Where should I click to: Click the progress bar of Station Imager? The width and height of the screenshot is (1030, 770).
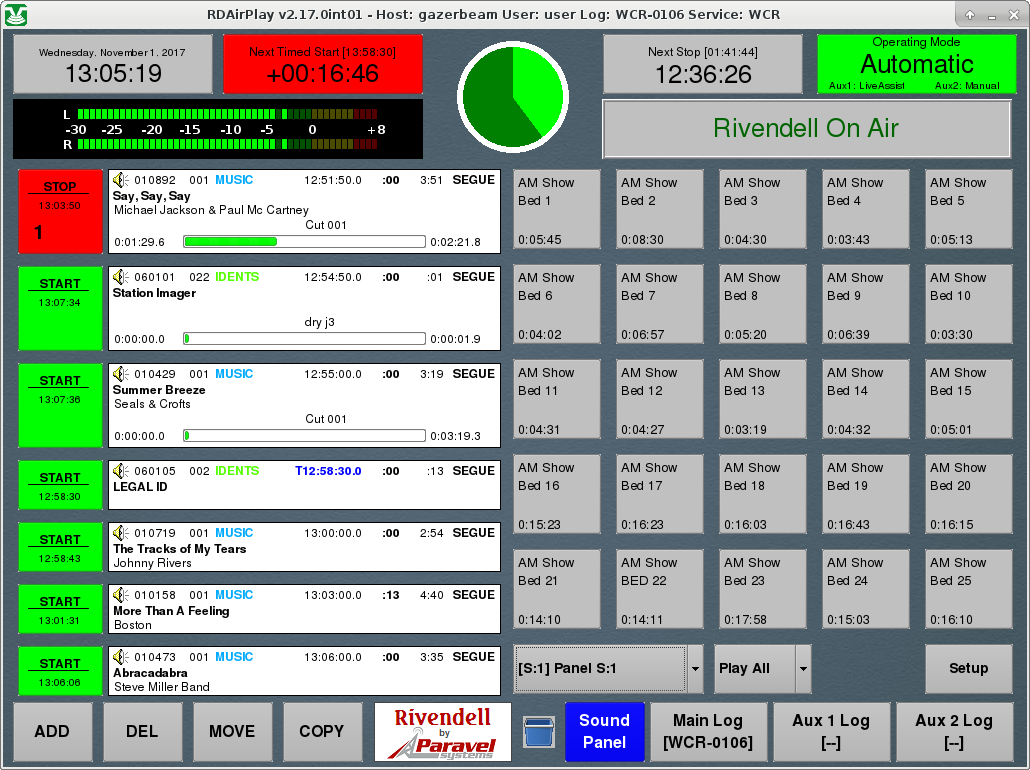(x=303, y=338)
